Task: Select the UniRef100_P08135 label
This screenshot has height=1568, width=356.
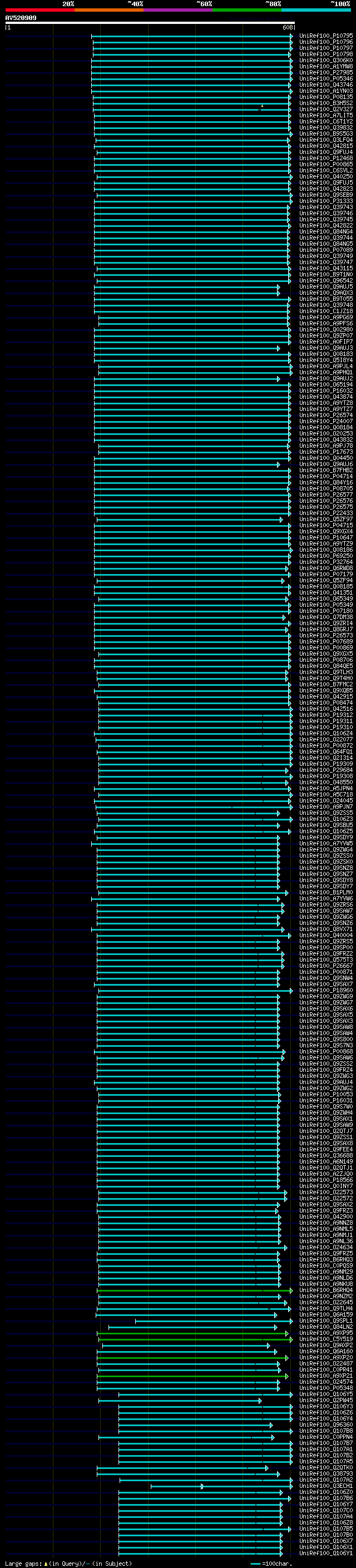Action: pyautogui.click(x=326, y=97)
